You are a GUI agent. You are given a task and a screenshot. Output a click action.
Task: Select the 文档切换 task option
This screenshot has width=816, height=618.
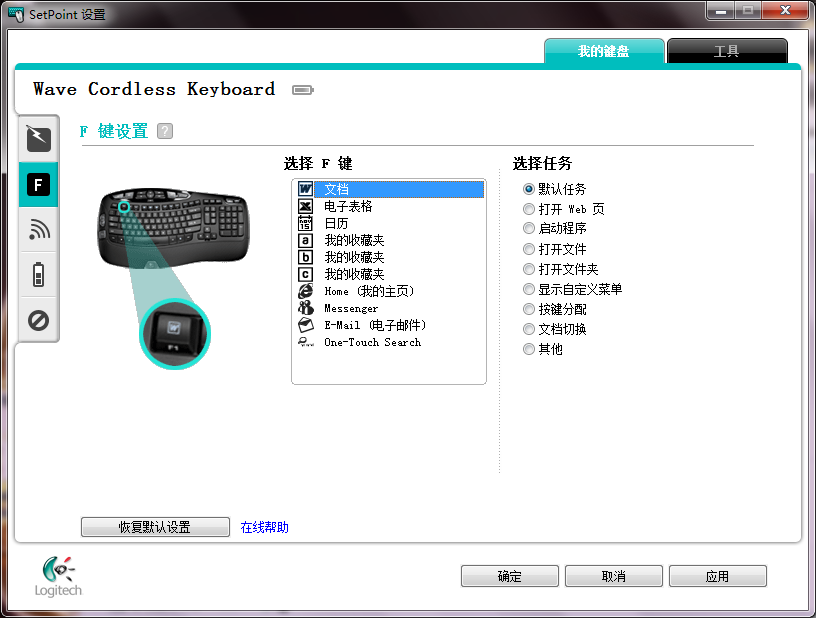click(x=529, y=329)
